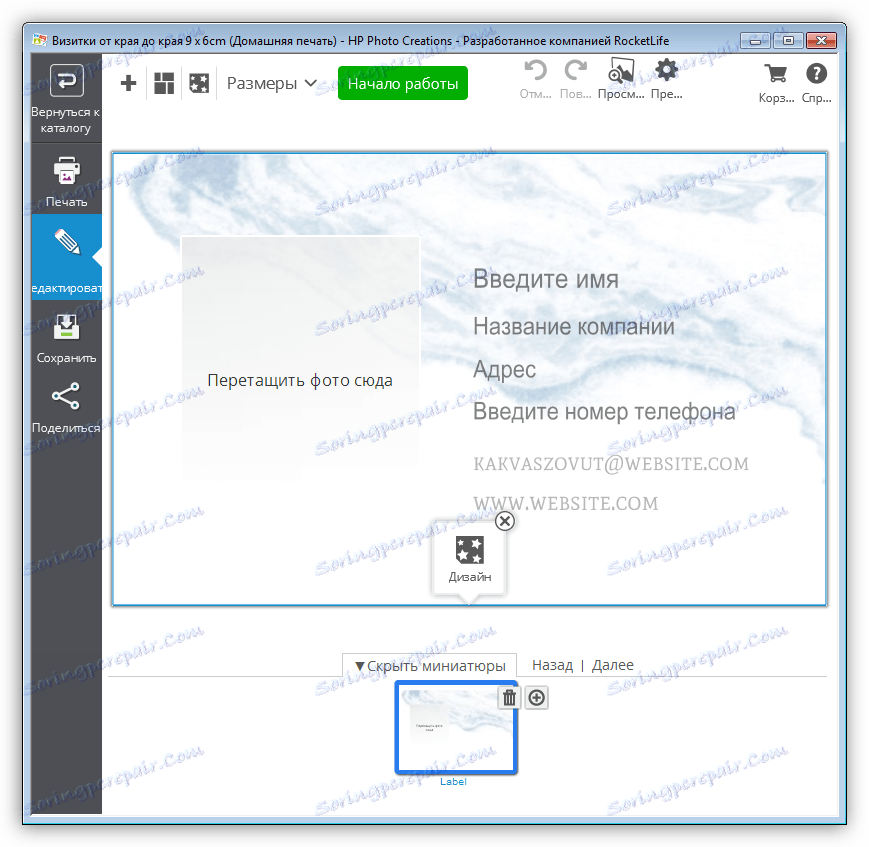Go to previous page with Назад

coord(552,665)
